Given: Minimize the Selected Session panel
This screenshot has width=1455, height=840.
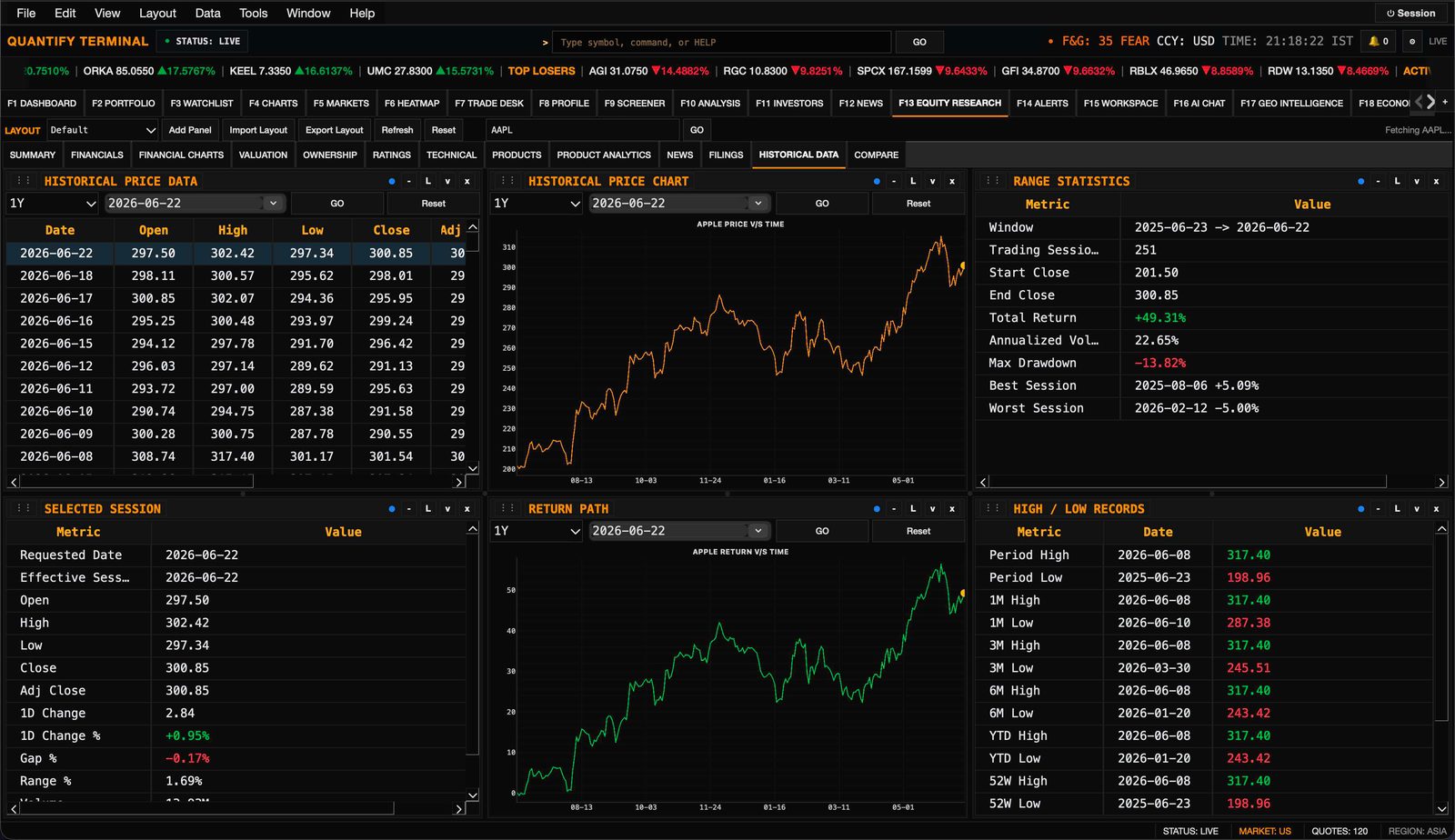Looking at the screenshot, I should (409, 508).
